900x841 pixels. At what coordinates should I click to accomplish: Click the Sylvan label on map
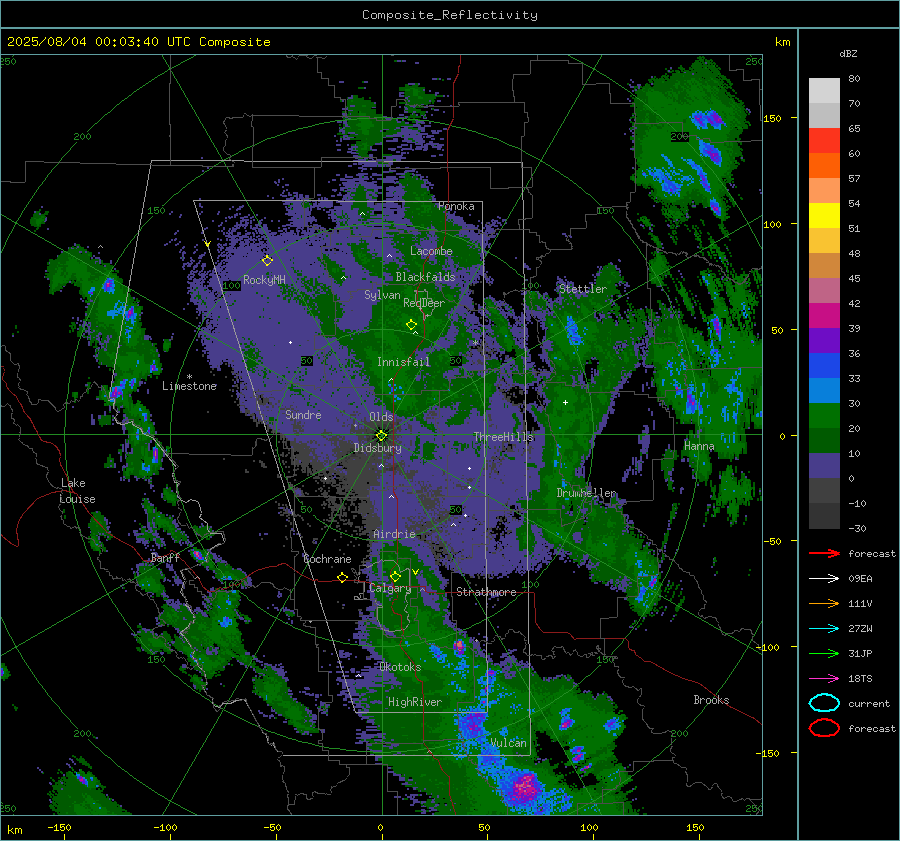(x=382, y=295)
